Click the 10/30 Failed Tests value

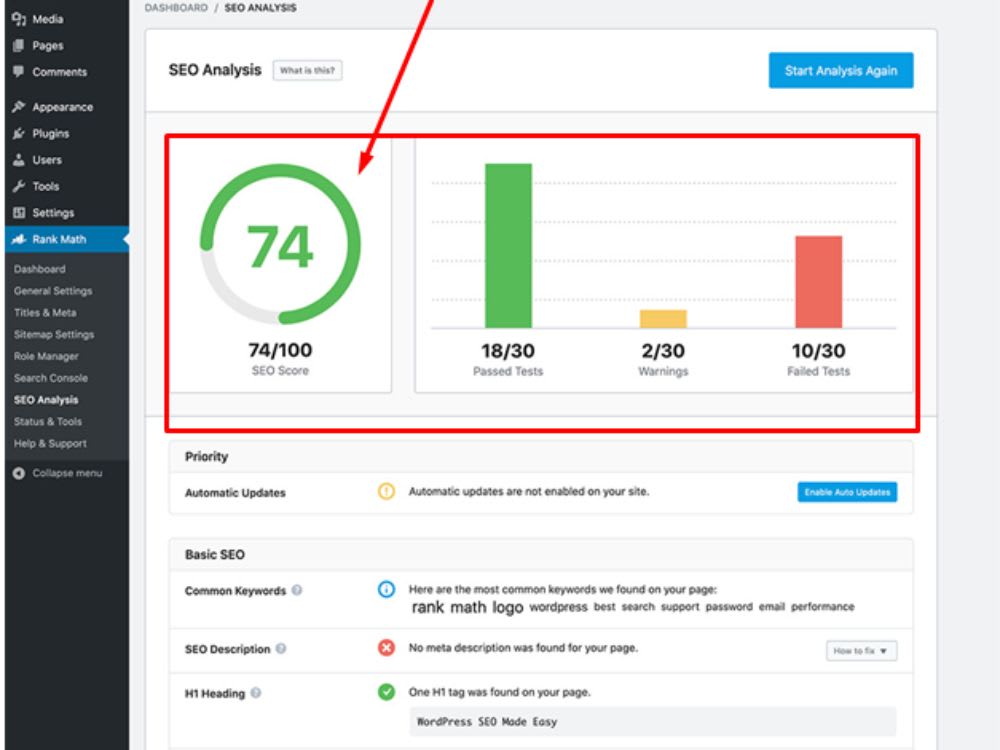pyautogui.click(x=818, y=351)
